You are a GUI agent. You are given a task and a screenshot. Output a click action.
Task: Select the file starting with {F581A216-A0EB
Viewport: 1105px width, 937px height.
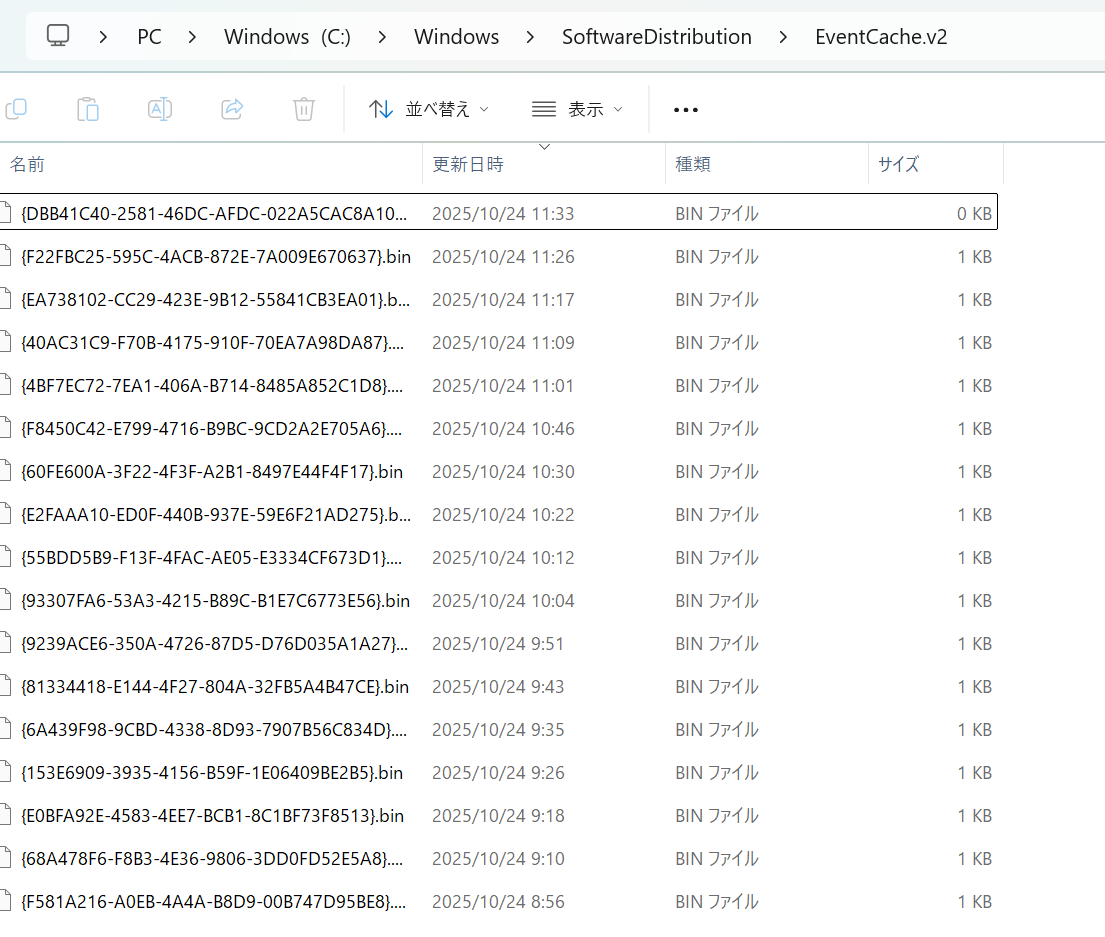[499, 901]
